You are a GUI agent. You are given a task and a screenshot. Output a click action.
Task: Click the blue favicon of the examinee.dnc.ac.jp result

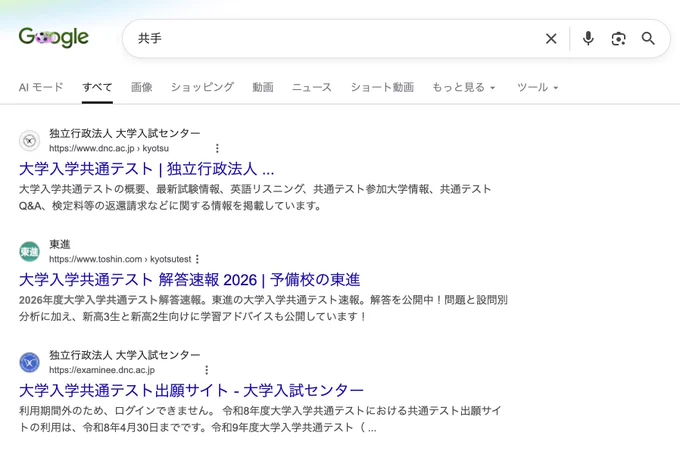pyautogui.click(x=29, y=363)
